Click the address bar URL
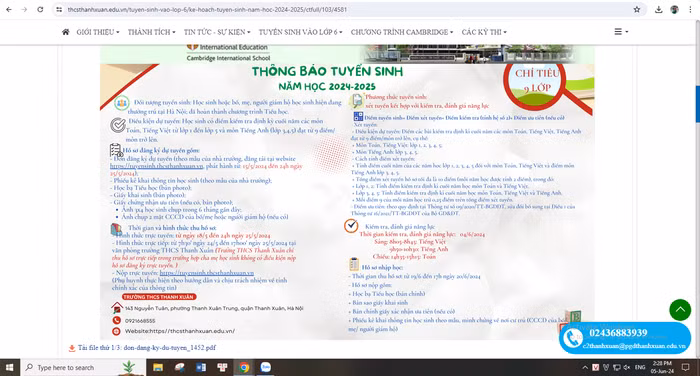 coord(207,9)
